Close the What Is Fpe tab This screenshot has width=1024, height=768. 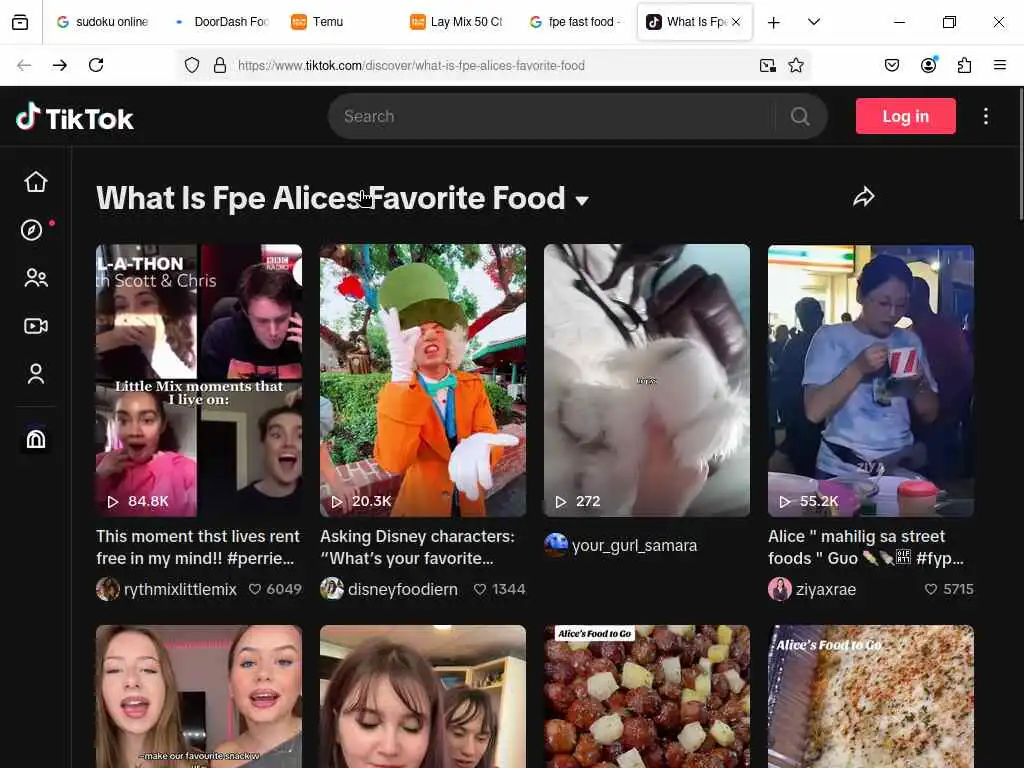point(736,22)
